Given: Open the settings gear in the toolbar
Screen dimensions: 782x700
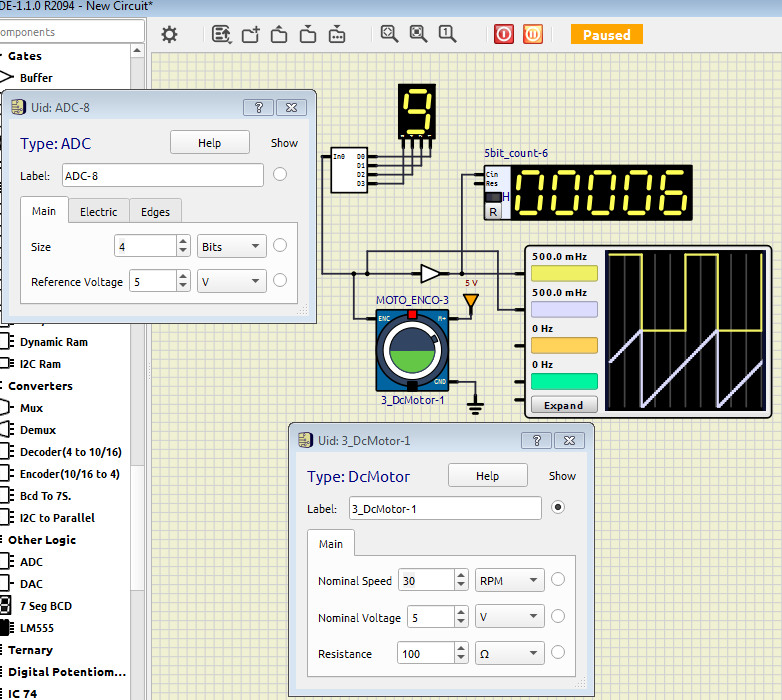Looking at the screenshot, I should [x=170, y=34].
